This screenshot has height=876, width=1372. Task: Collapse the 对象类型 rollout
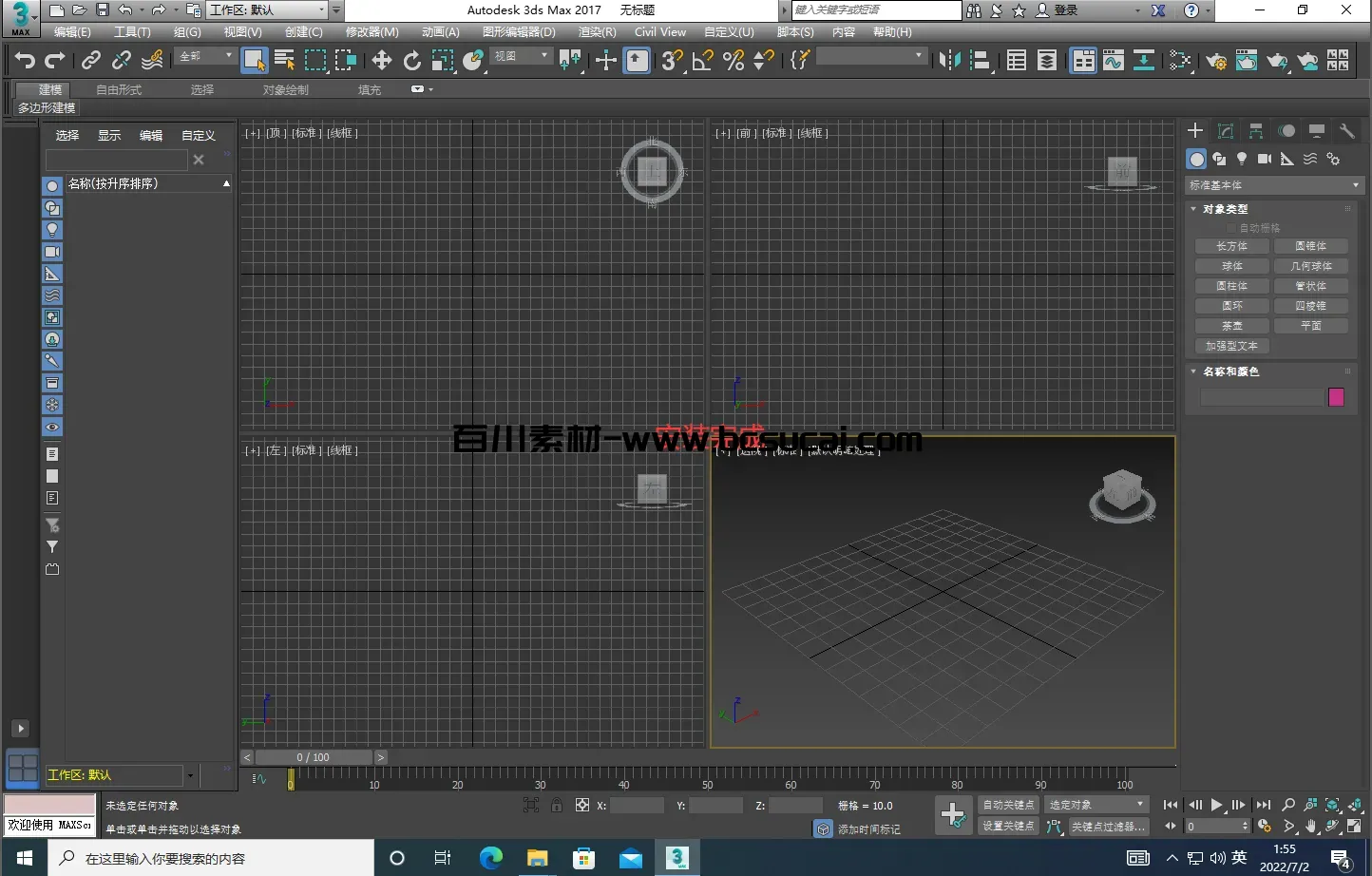(1226, 209)
